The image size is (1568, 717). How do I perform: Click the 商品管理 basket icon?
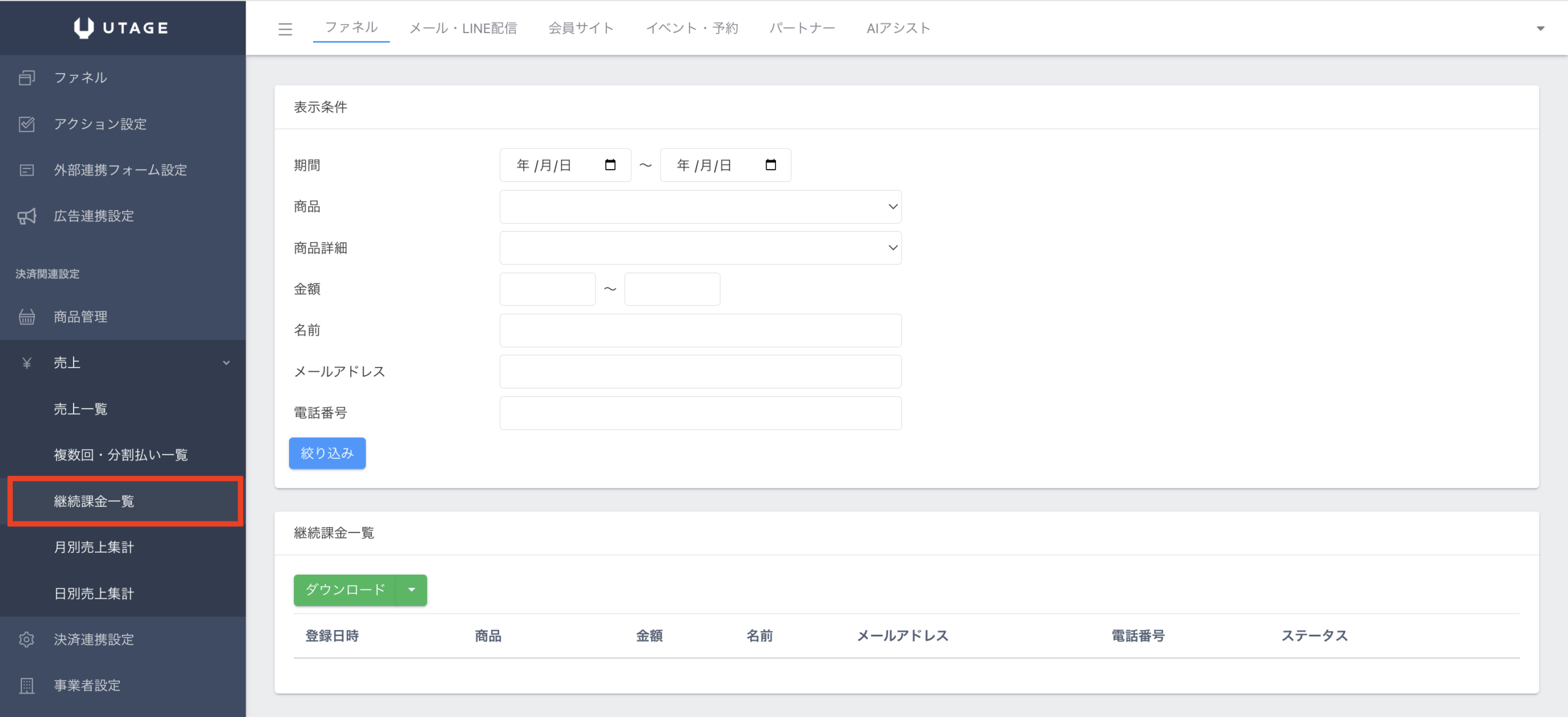pyautogui.click(x=26, y=317)
